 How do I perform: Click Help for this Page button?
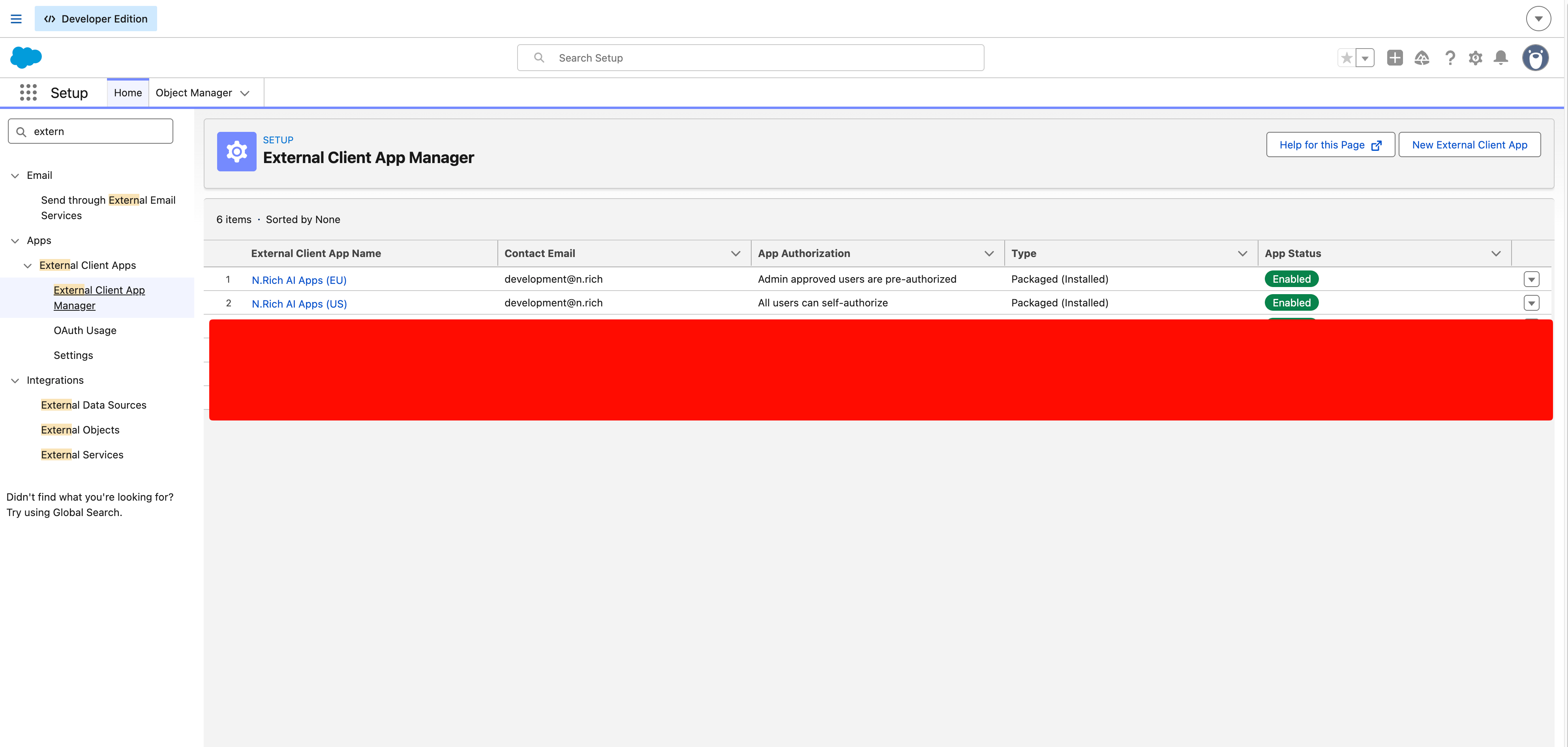click(x=1331, y=145)
